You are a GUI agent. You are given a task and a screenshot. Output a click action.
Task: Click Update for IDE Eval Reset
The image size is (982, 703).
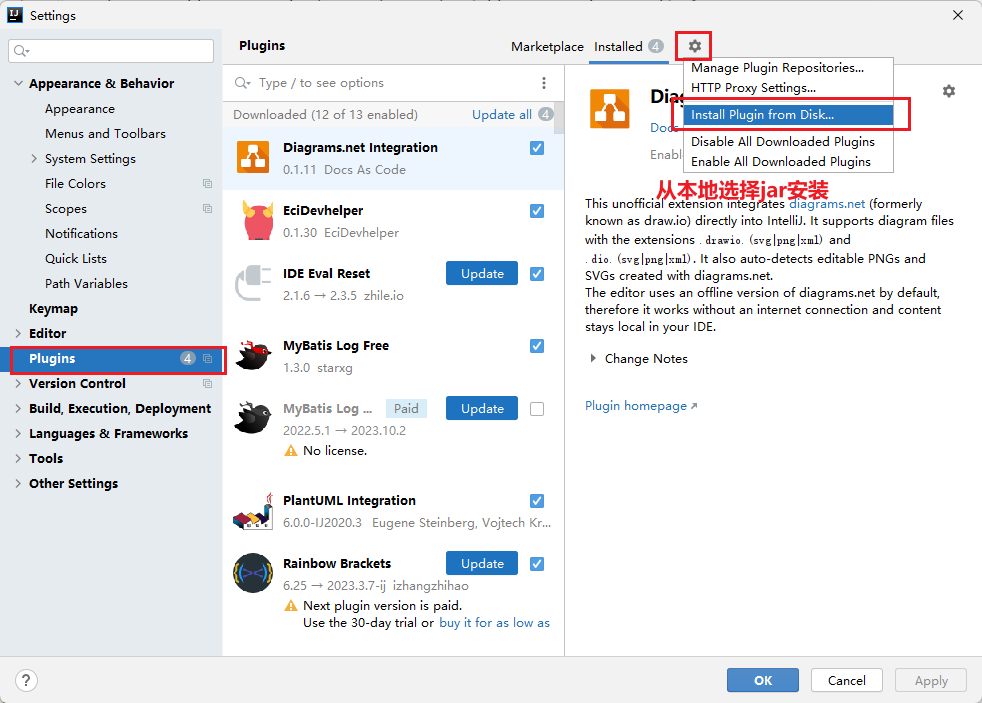pyautogui.click(x=482, y=274)
